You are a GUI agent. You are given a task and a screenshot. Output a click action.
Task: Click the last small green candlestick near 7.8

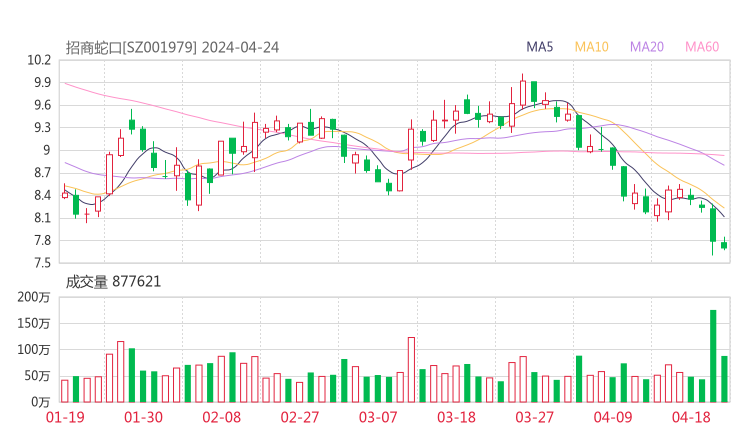724,245
